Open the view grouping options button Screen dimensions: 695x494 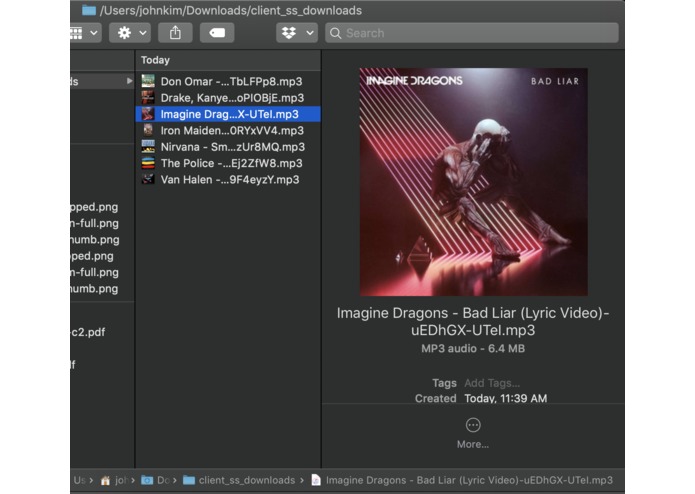pos(86,33)
